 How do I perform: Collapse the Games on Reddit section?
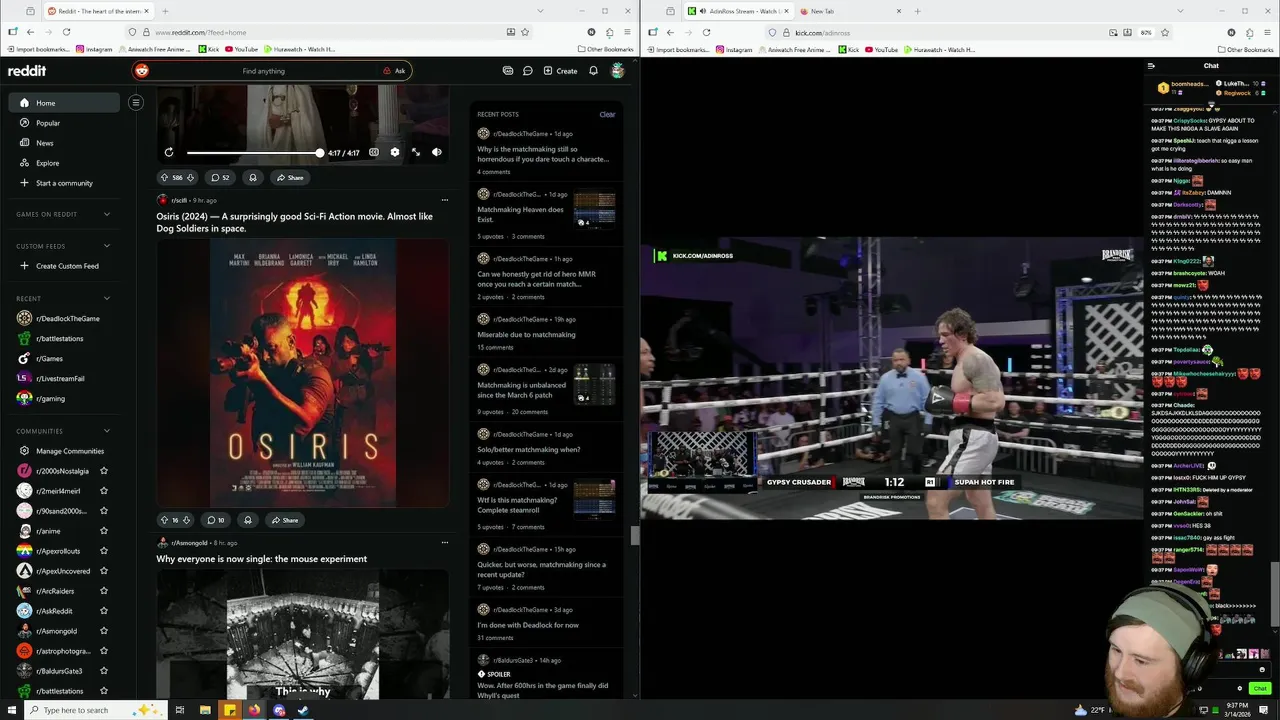point(107,214)
